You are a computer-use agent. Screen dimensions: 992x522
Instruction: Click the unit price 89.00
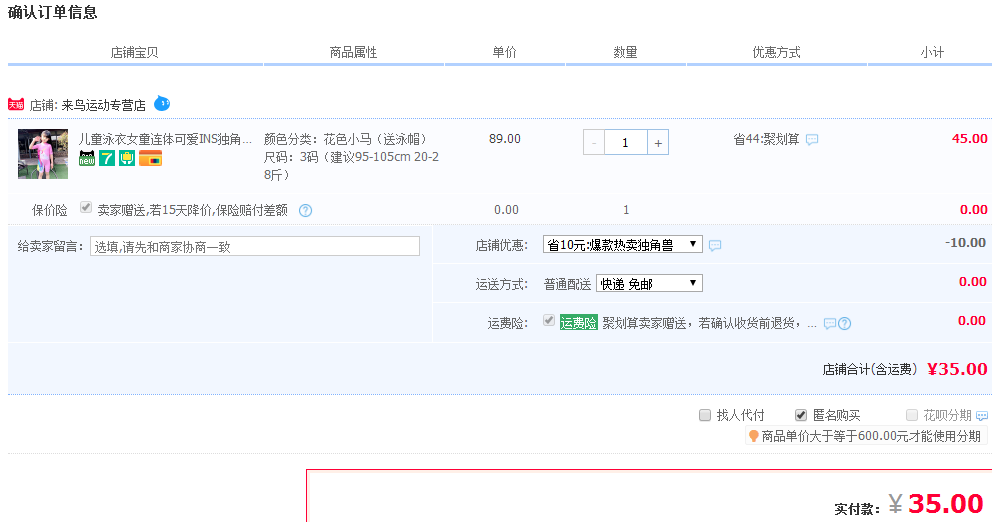[505, 139]
